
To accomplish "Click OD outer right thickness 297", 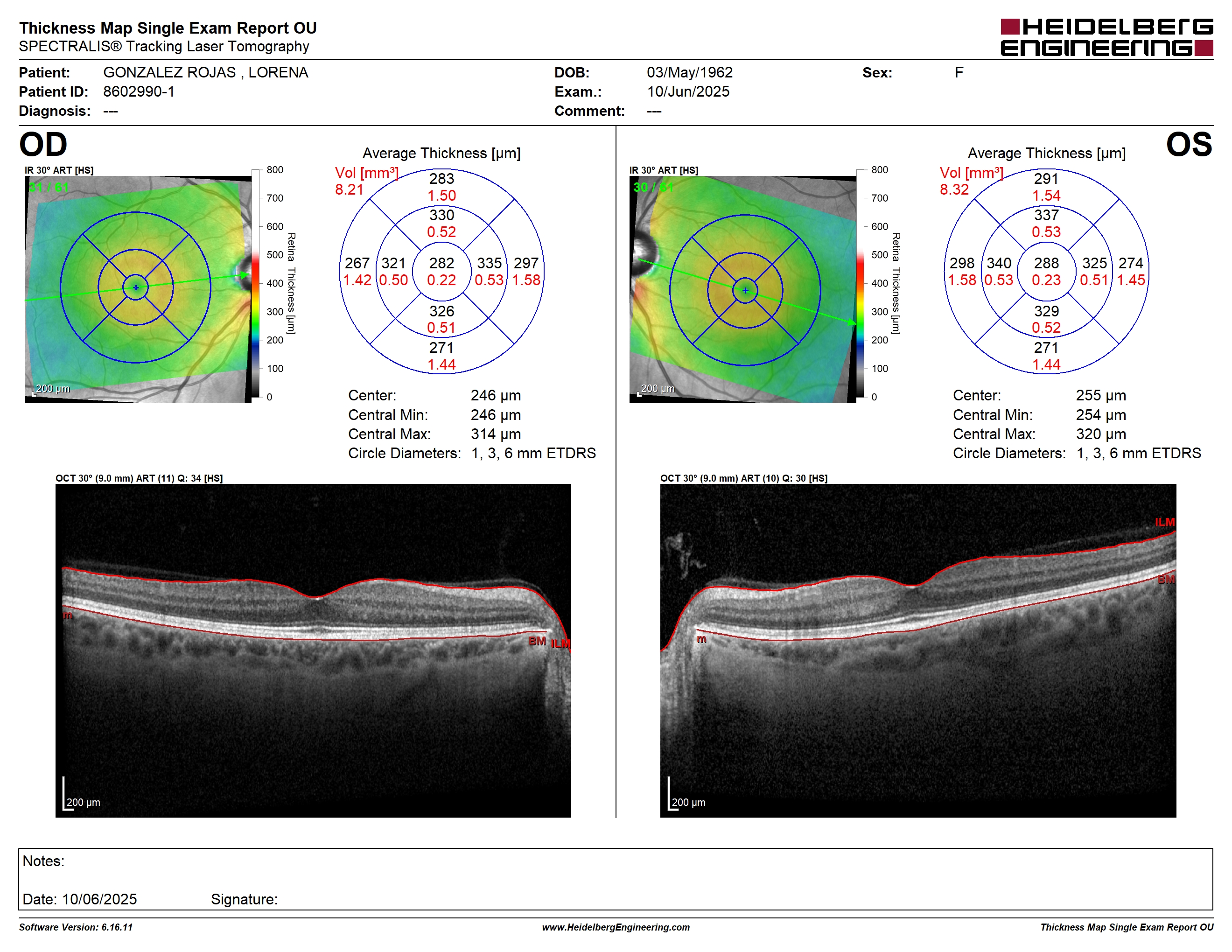I will [526, 263].
